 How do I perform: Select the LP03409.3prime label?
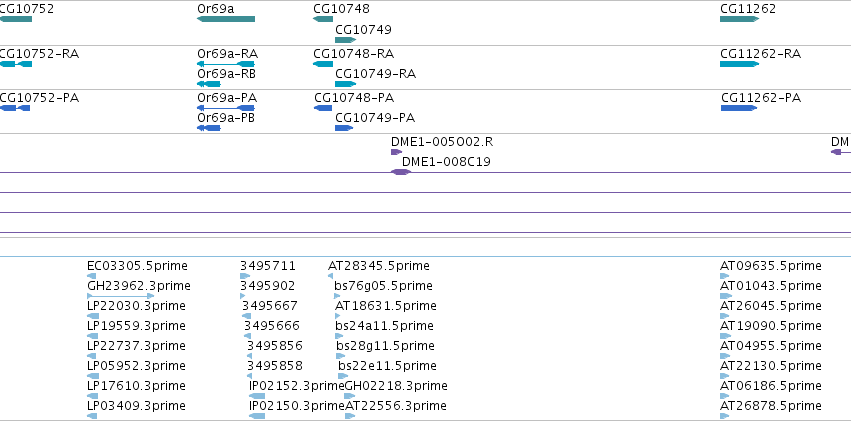tap(136, 406)
